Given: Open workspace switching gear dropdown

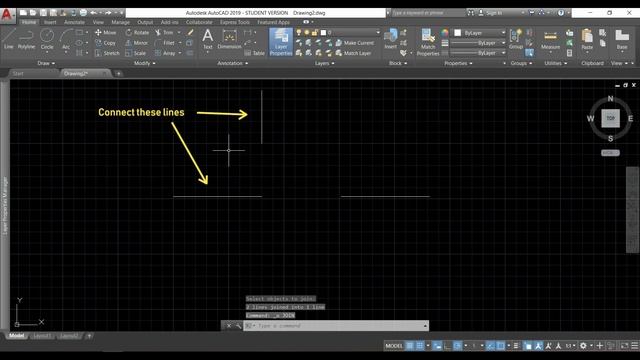Looking at the screenshot, I should [x=586, y=346].
